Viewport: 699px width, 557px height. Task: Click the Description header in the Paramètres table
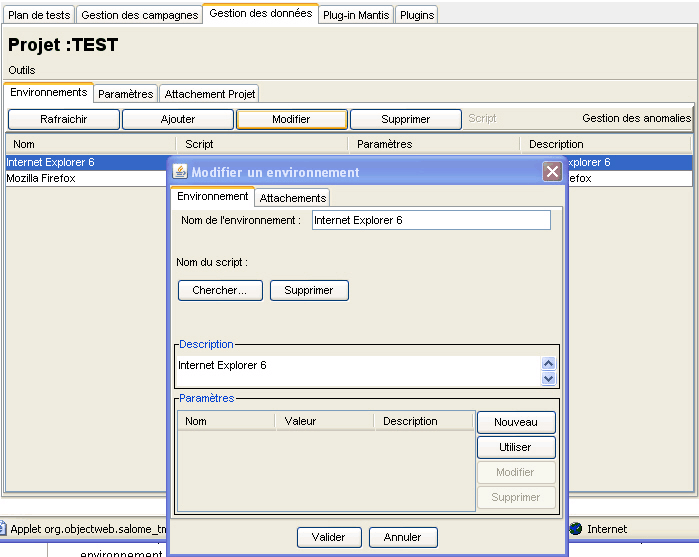point(424,421)
